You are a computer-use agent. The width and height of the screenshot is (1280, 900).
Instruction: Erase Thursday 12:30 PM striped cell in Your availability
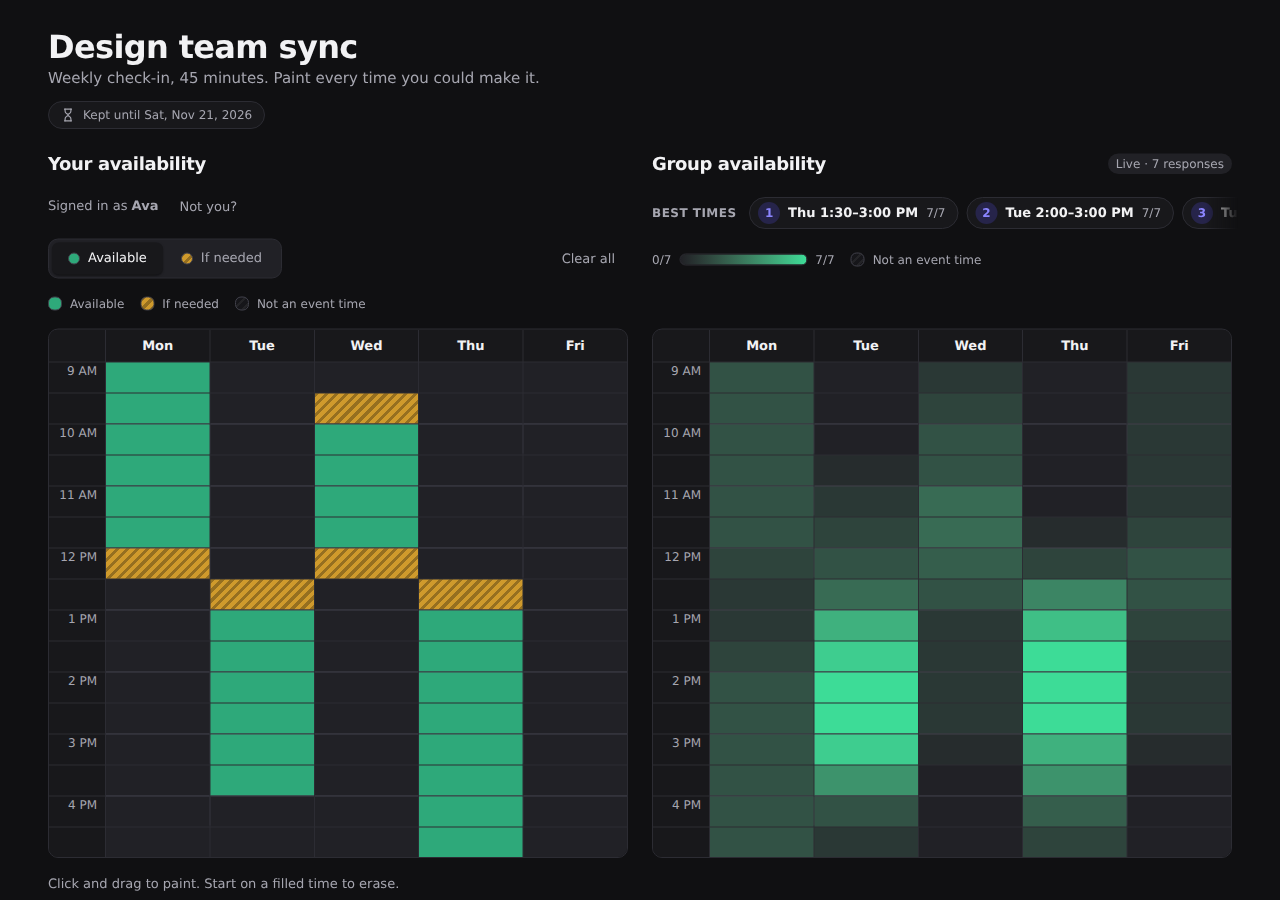click(x=471, y=594)
